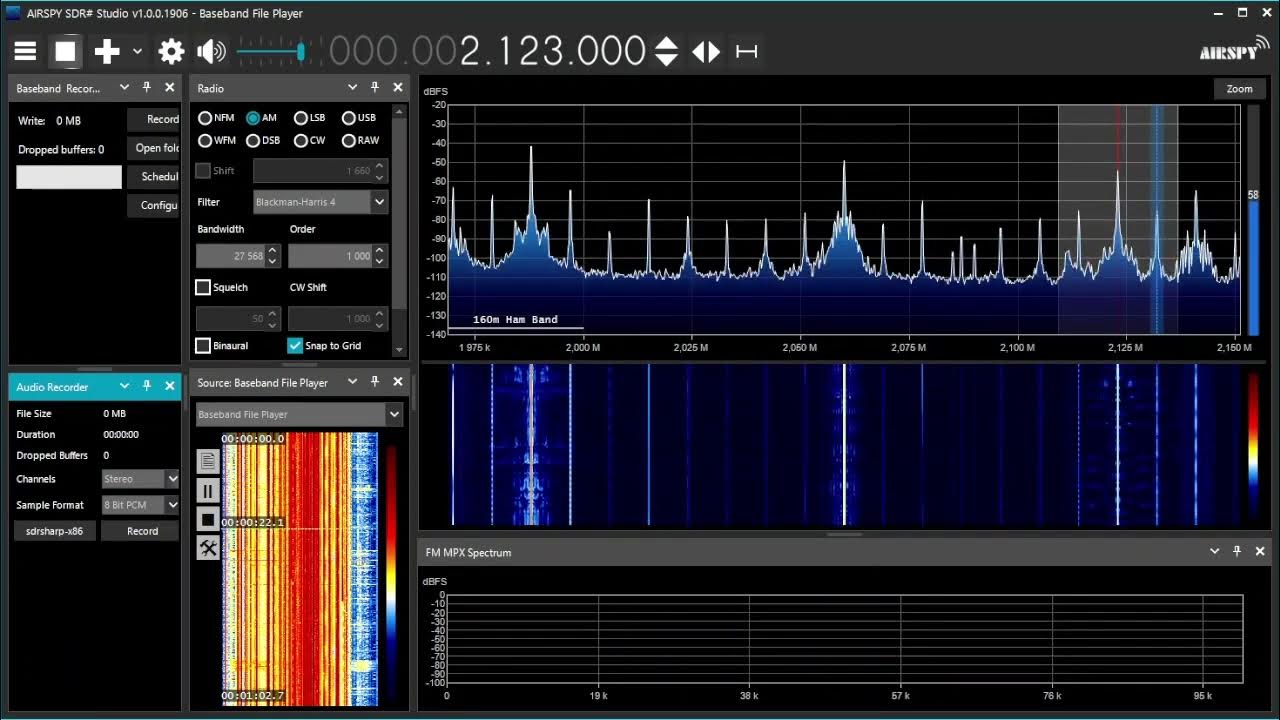Click the Open folder button
Screen dimensions: 1280x720
tap(153, 148)
